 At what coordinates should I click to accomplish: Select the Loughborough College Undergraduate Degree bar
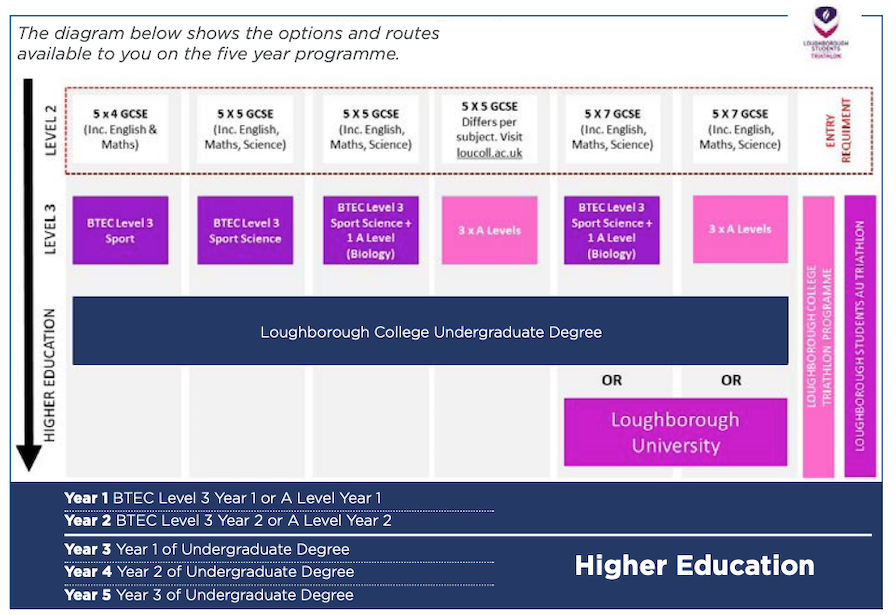(430, 331)
